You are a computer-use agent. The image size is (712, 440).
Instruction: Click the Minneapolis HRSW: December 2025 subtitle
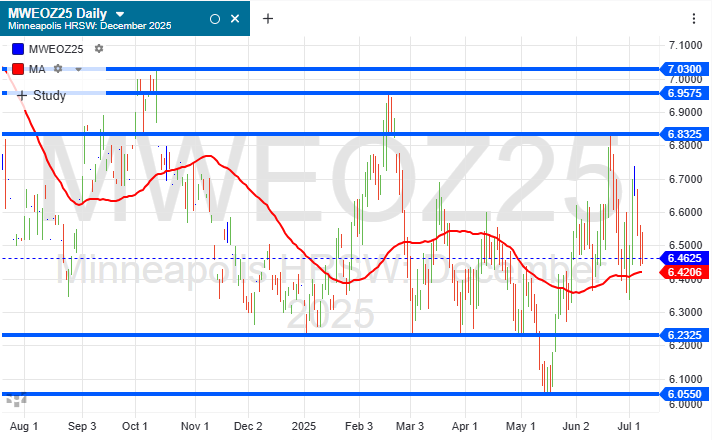tap(89, 26)
